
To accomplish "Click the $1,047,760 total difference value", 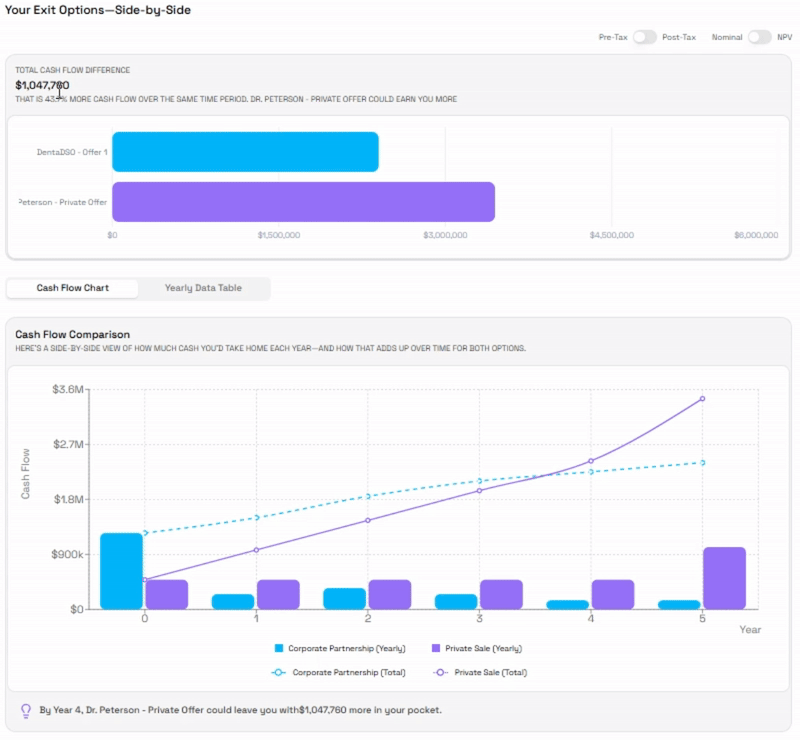I will coord(42,85).
